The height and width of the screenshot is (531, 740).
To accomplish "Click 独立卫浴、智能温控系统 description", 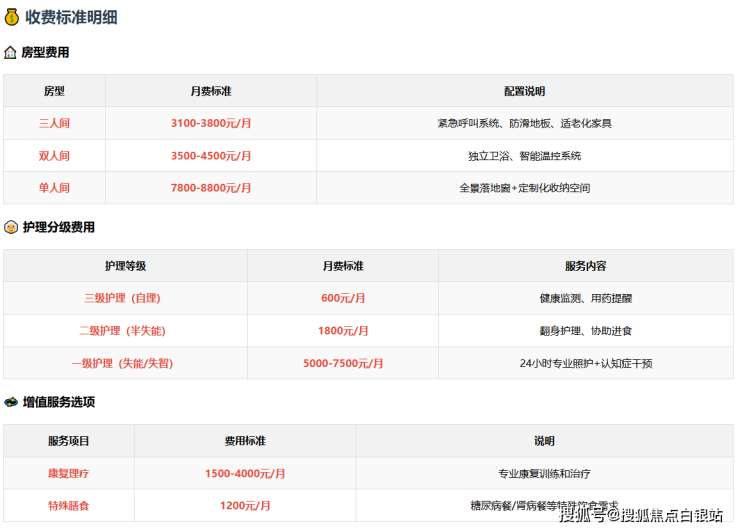I will [525, 156].
